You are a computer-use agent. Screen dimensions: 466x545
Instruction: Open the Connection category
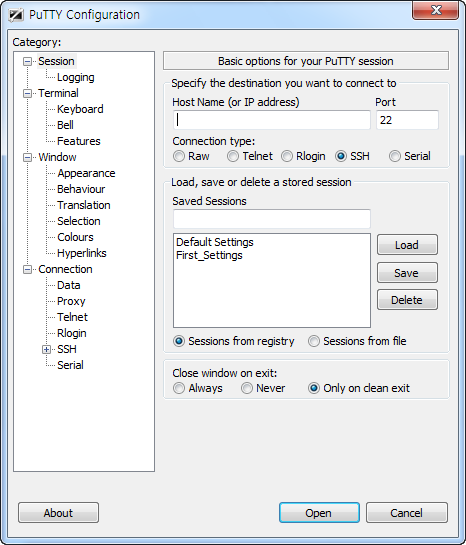(x=65, y=269)
